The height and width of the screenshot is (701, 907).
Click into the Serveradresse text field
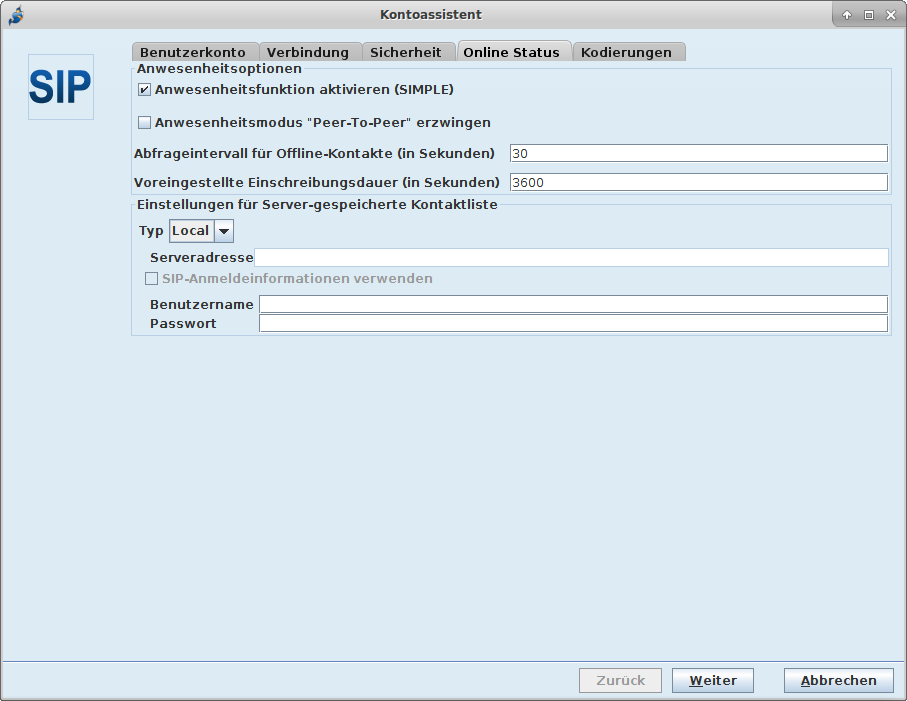tap(571, 258)
